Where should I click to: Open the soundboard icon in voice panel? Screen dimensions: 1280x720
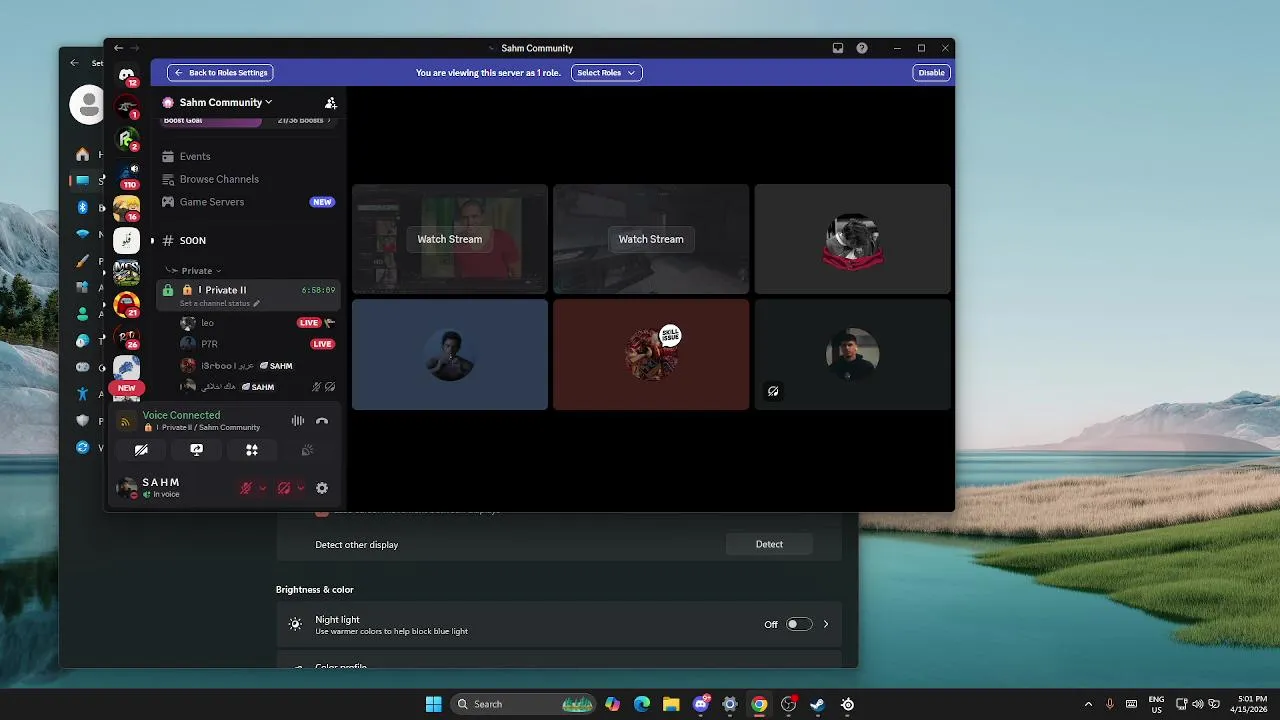pyautogui.click(x=307, y=450)
